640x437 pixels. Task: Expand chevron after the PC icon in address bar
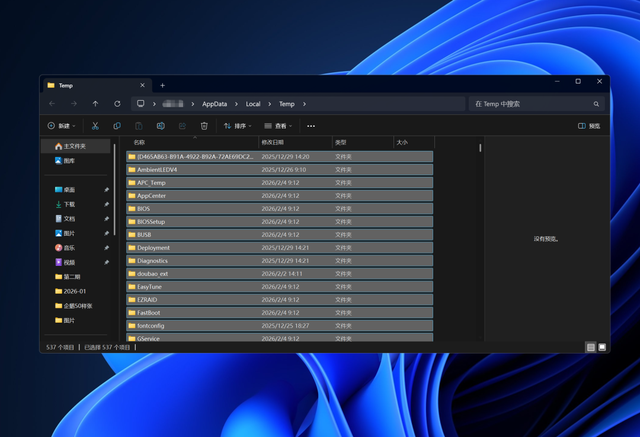pyautogui.click(x=154, y=104)
